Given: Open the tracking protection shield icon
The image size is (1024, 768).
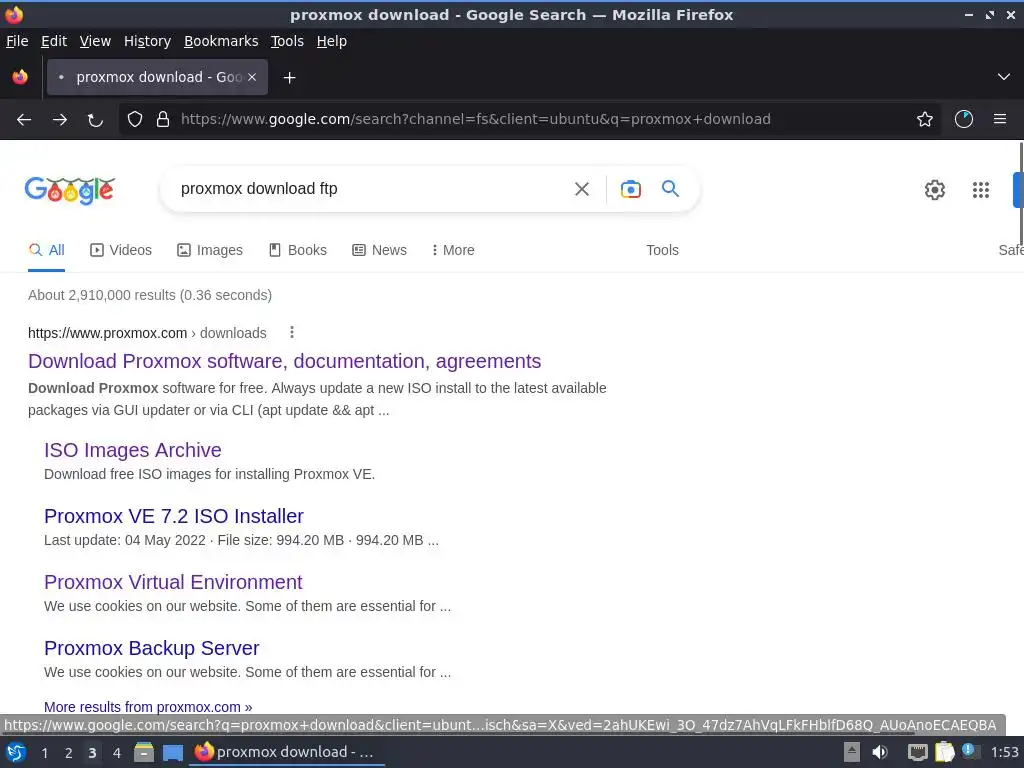Looking at the screenshot, I should [x=135, y=119].
